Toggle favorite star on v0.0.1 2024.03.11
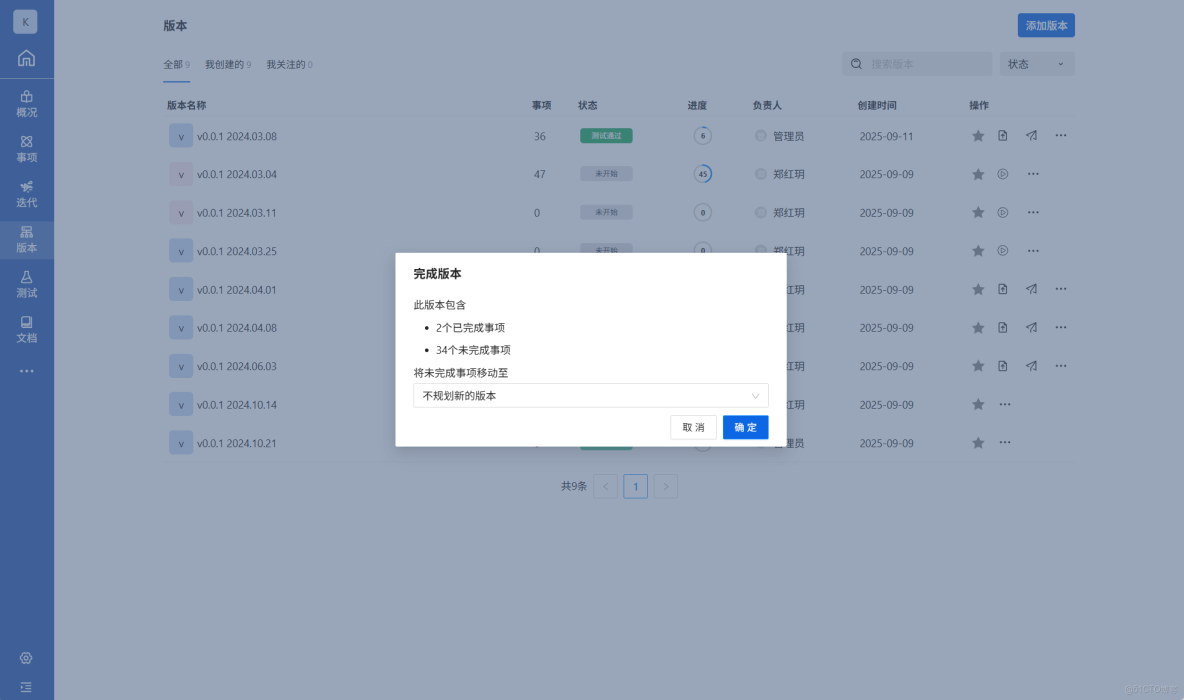 (x=977, y=212)
